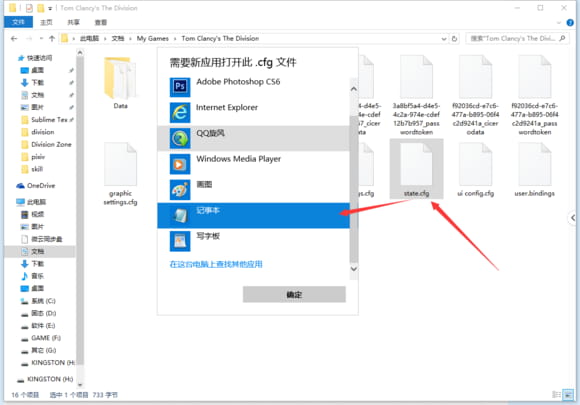
Task: Click the 确定 confirm button
Action: 294,294
